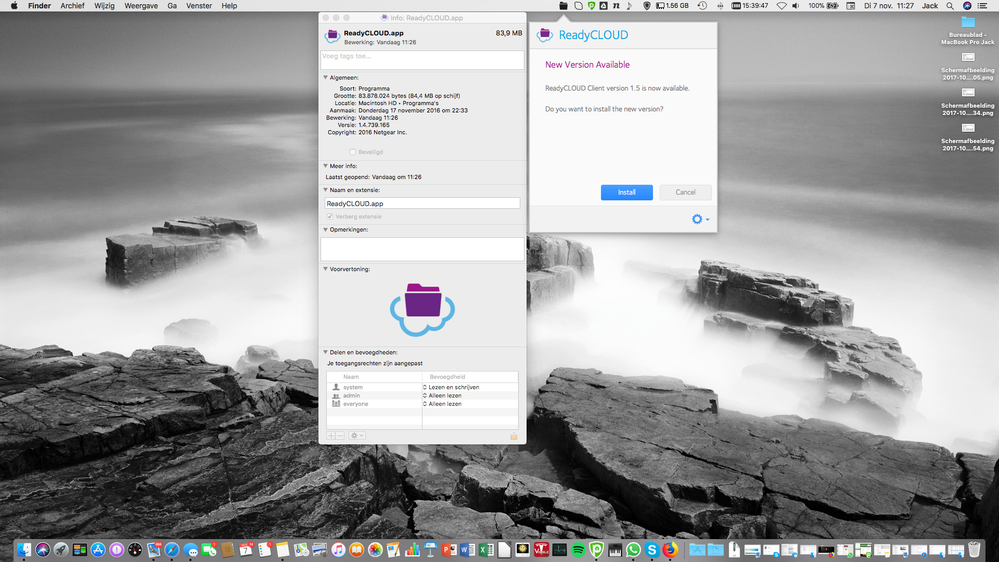Open Calendar from the Dock
Screen dimensions: 999x562
246,549
